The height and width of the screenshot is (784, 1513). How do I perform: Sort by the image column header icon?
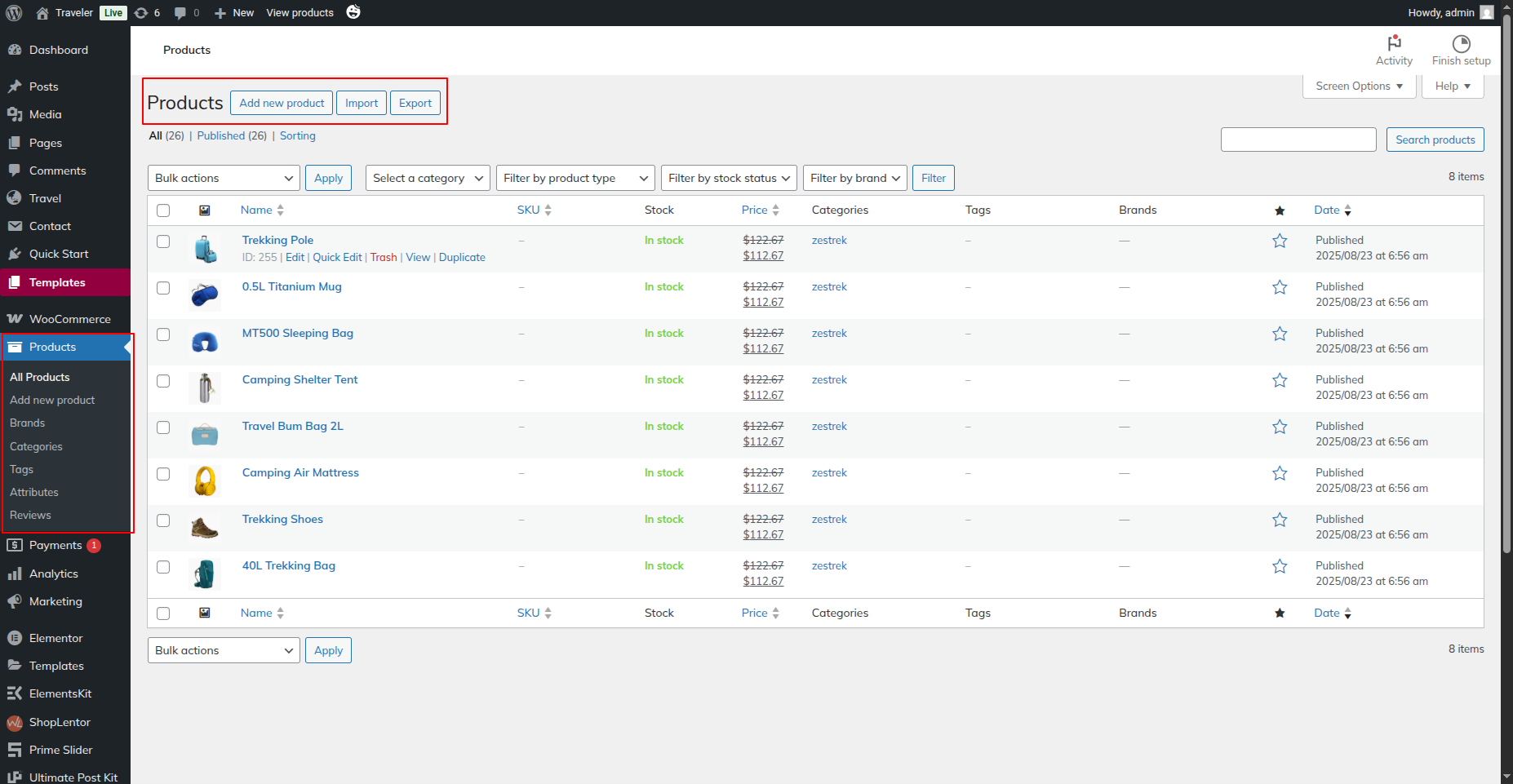point(205,210)
